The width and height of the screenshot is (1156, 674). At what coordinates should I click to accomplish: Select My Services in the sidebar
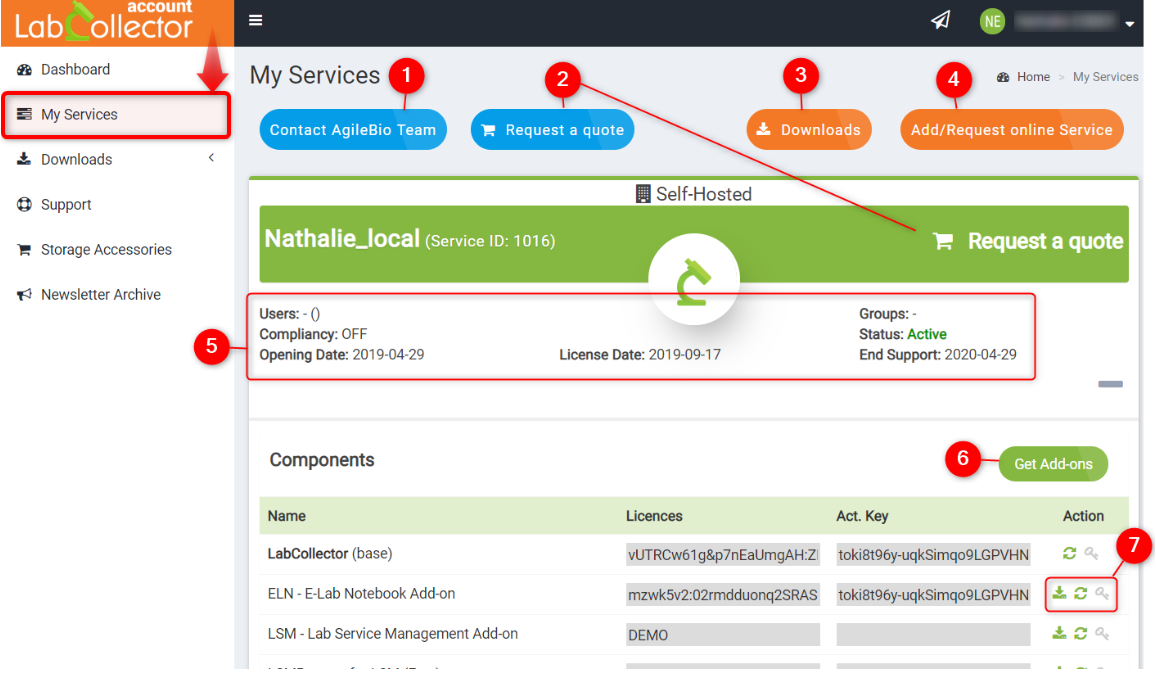coord(116,114)
